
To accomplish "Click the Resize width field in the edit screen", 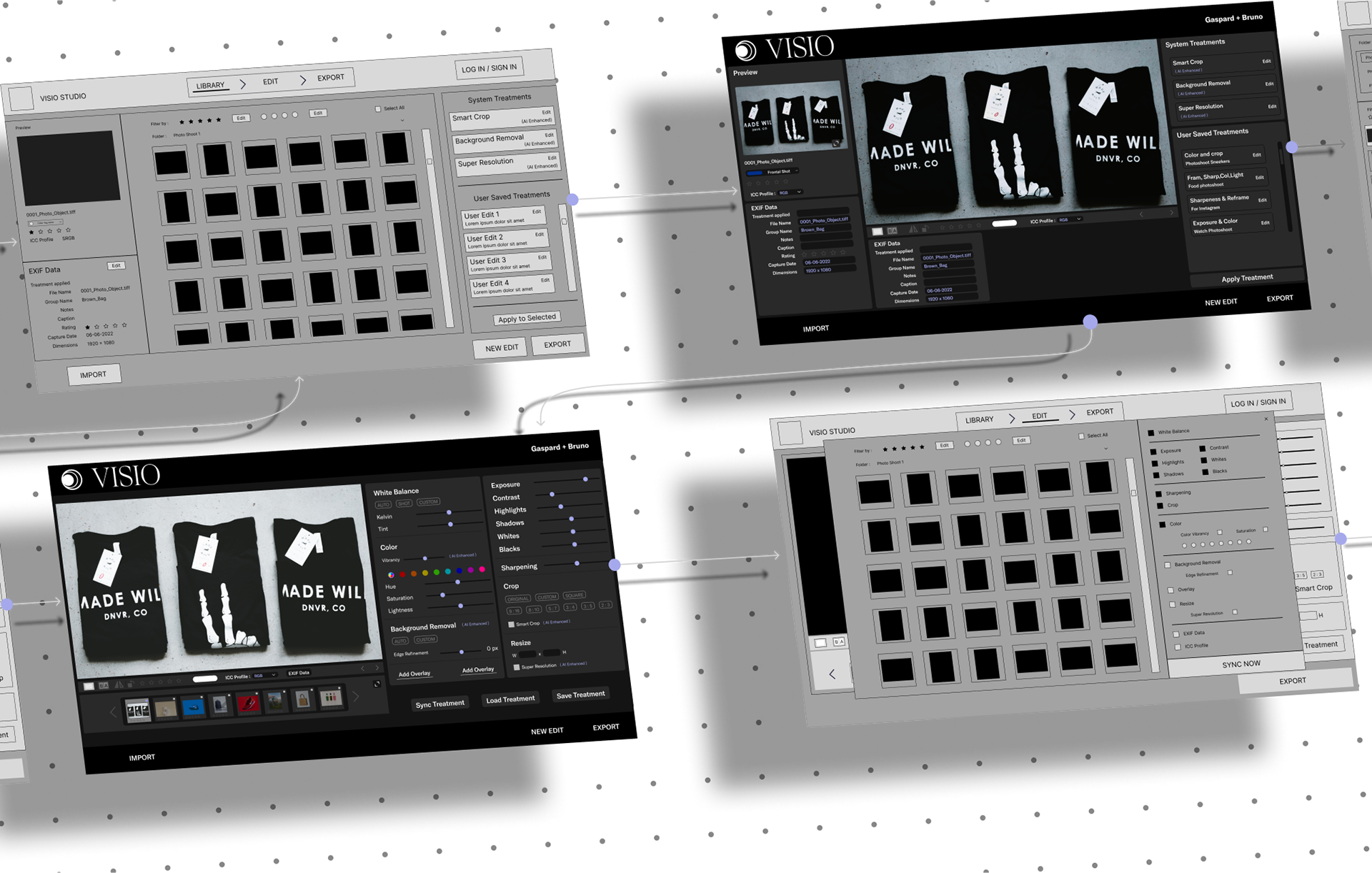I will pyautogui.click(x=528, y=654).
